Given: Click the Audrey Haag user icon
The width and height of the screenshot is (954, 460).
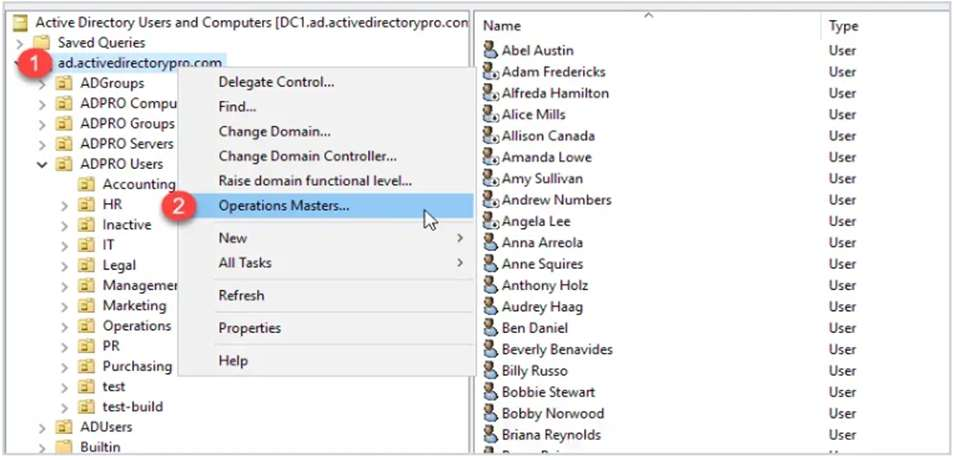Looking at the screenshot, I should point(490,306).
